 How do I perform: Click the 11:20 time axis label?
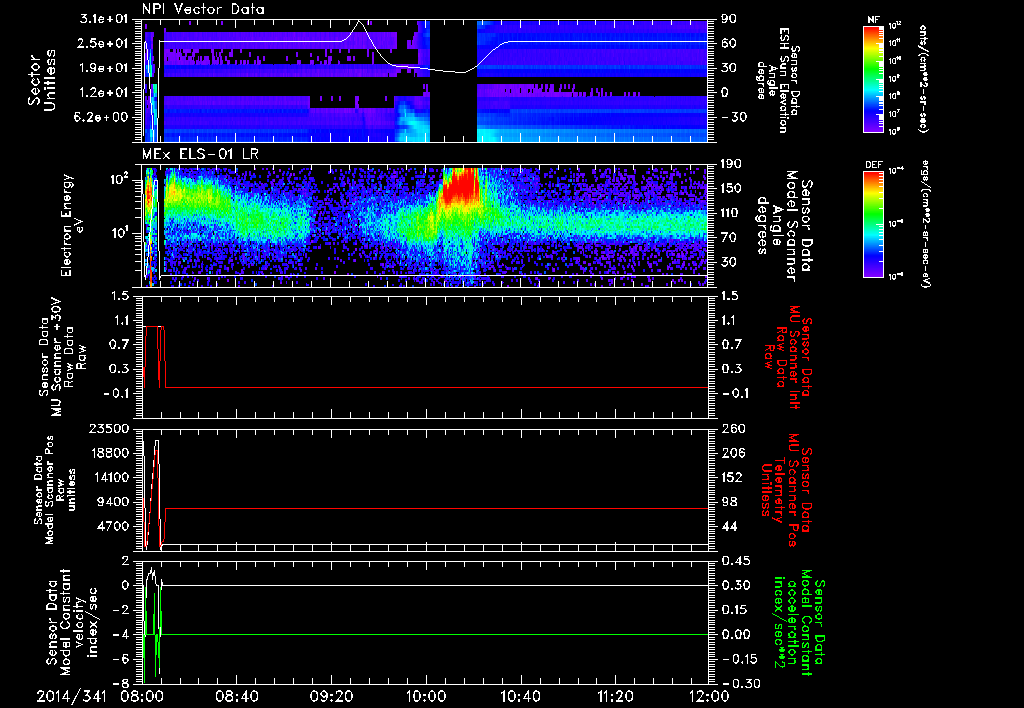click(x=615, y=696)
